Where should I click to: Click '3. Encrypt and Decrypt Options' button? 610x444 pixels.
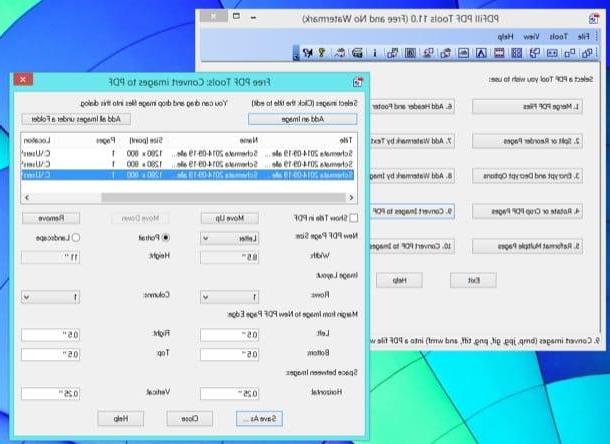pyautogui.click(x=528, y=176)
